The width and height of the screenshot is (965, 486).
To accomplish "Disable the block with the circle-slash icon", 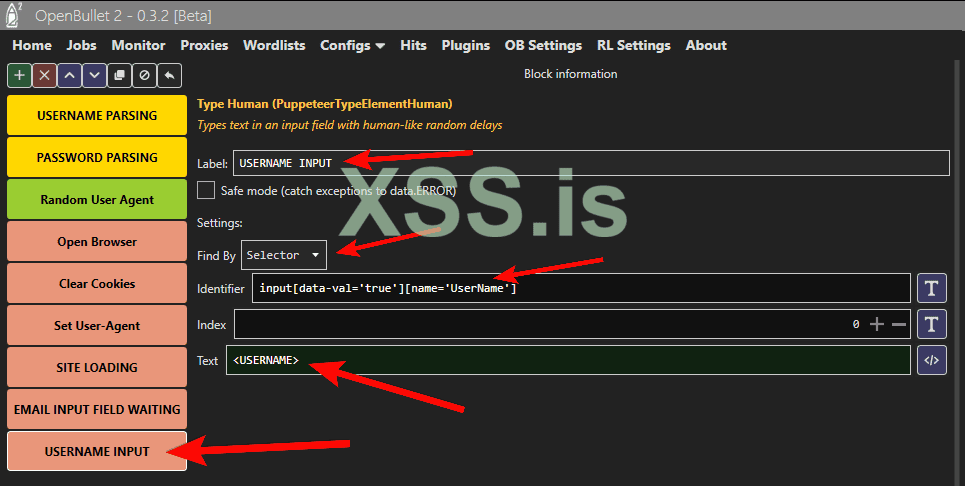I will coord(145,76).
